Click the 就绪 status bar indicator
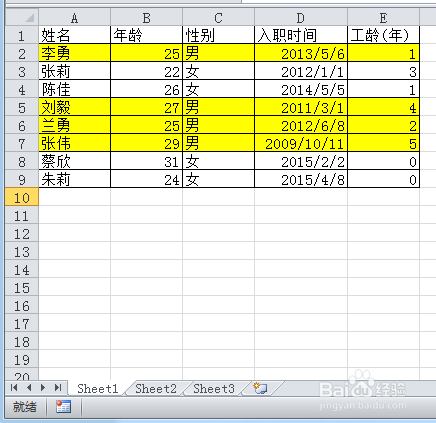Screen dimensions: 436x423 pyautogui.click(x=25, y=407)
